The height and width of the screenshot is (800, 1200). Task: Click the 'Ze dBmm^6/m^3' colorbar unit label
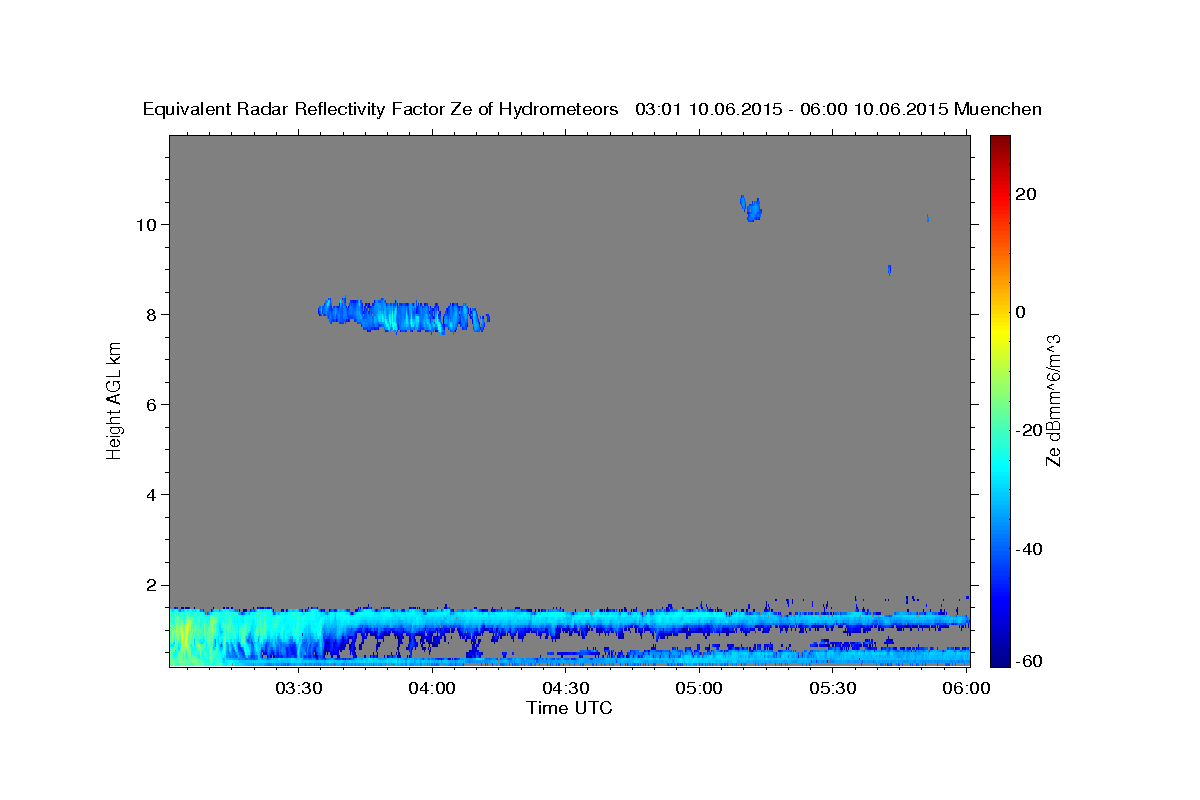pyautogui.click(x=1053, y=400)
